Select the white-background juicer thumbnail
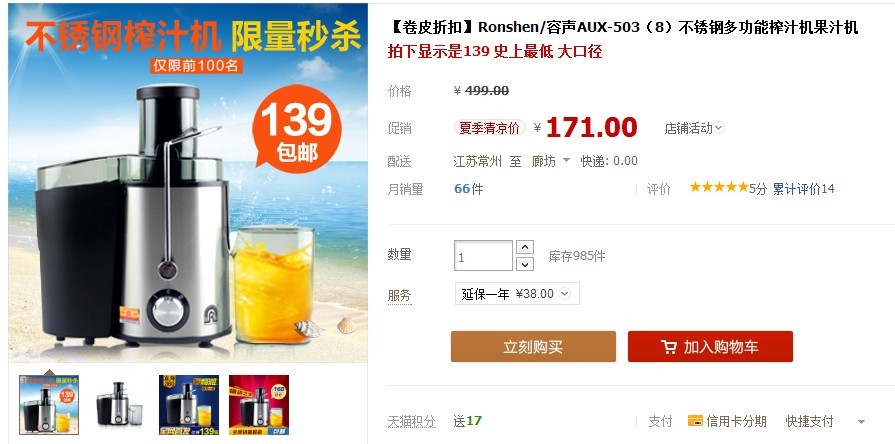This screenshot has height=444, width=895. [119, 405]
